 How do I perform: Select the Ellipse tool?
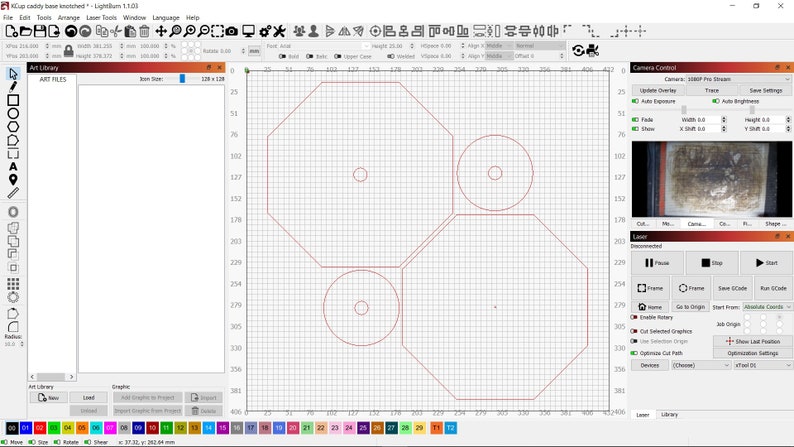click(x=13, y=113)
